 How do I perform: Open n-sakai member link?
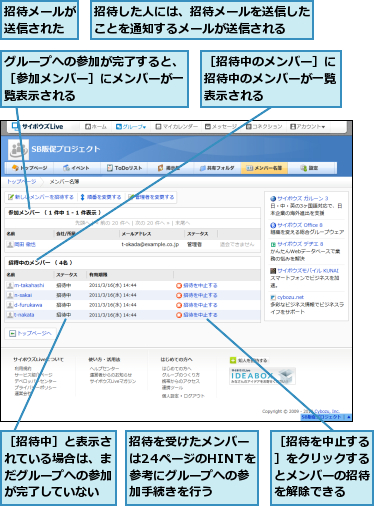coord(23,295)
